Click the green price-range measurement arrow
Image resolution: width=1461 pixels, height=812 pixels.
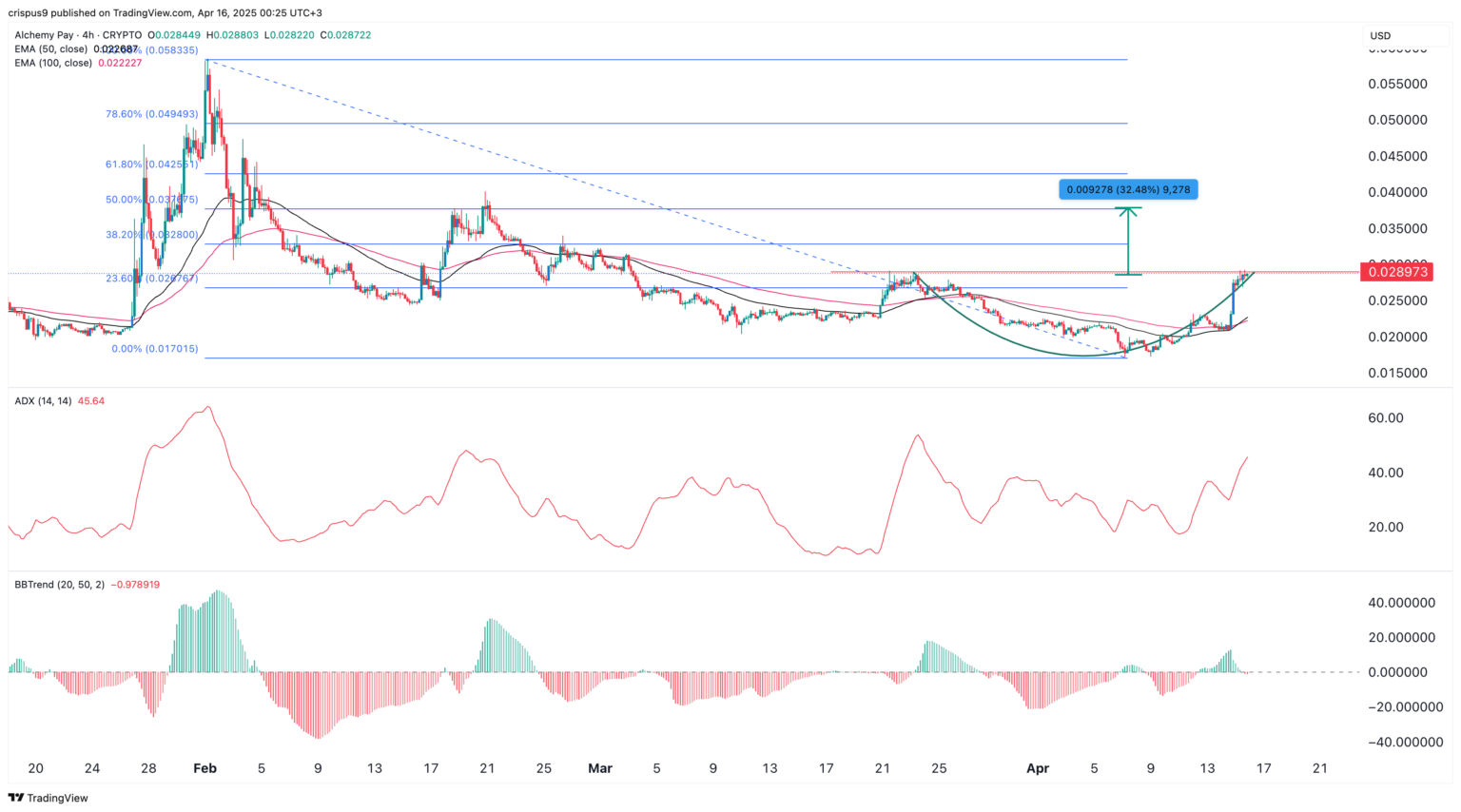click(1128, 242)
